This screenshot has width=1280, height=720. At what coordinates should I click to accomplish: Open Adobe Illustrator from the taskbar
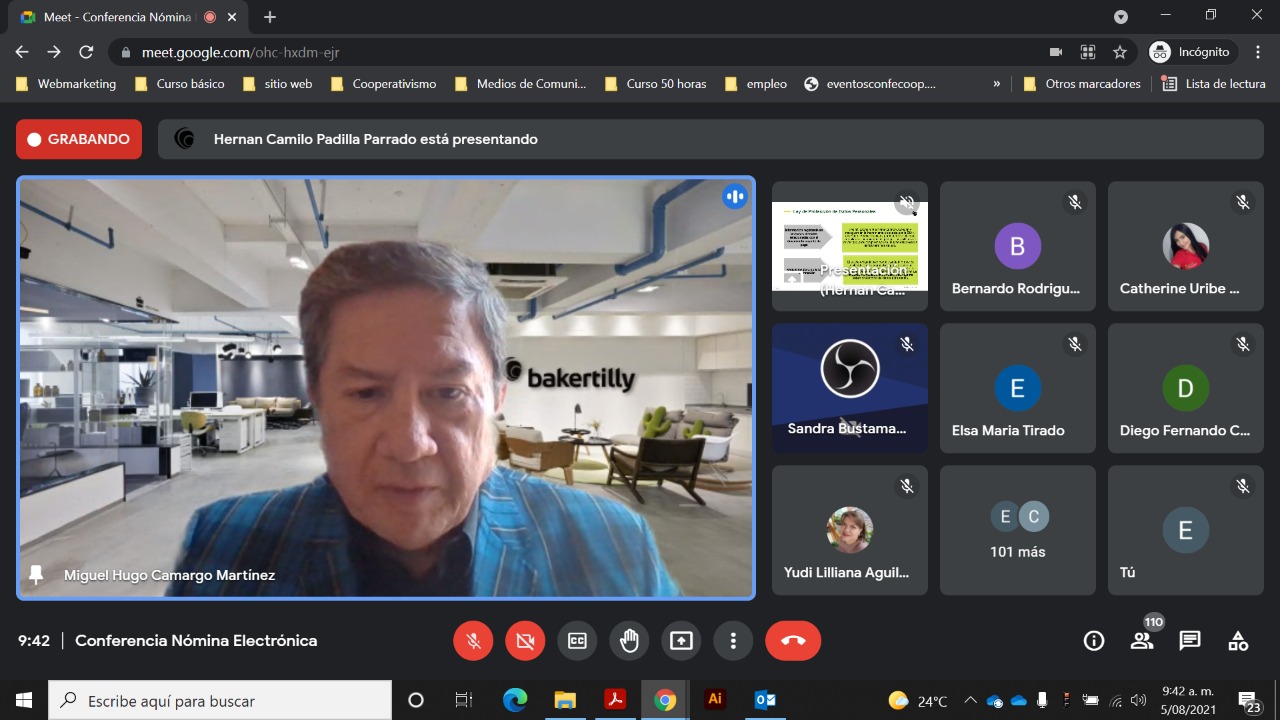[715, 700]
